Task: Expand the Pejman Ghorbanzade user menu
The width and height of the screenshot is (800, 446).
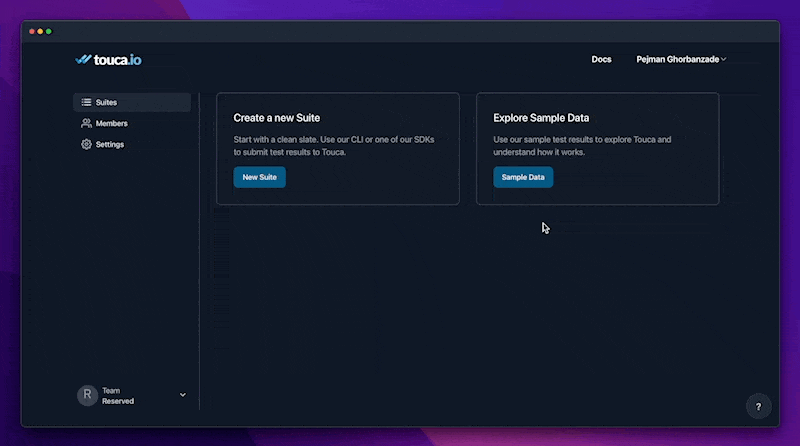Action: coord(681,59)
